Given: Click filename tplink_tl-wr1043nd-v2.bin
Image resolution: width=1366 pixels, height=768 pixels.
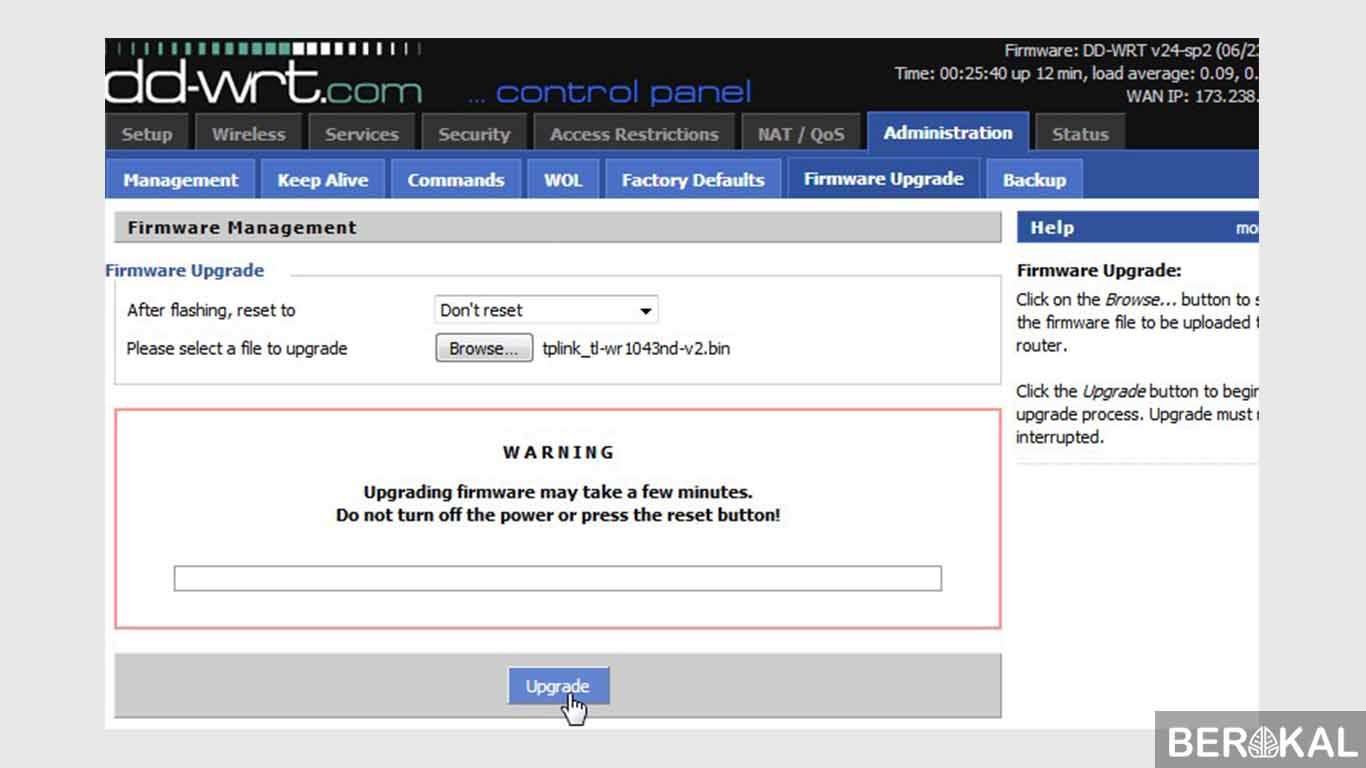Looking at the screenshot, I should point(636,349).
